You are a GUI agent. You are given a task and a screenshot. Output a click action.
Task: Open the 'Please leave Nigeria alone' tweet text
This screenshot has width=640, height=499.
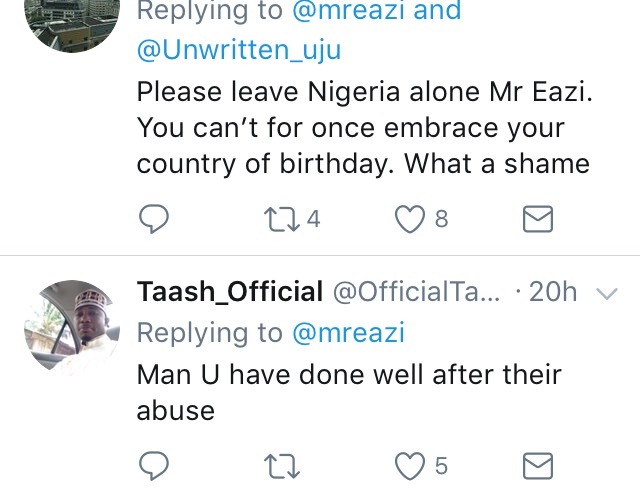(364, 128)
